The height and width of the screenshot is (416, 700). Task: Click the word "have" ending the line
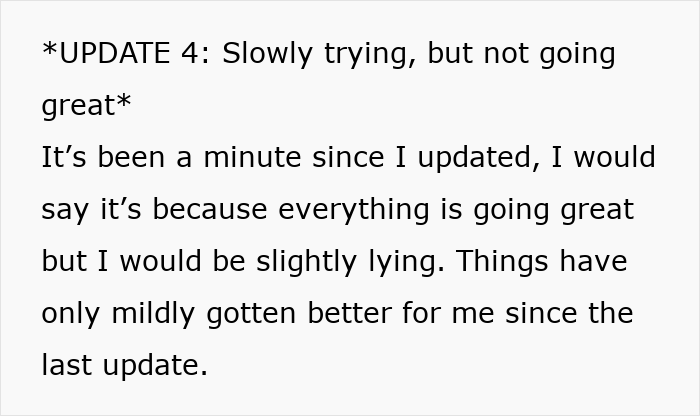(592, 262)
